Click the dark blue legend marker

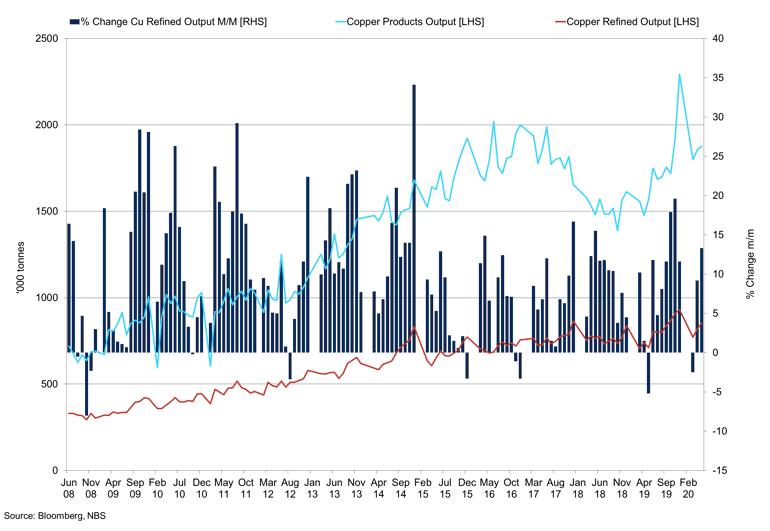tap(75, 22)
